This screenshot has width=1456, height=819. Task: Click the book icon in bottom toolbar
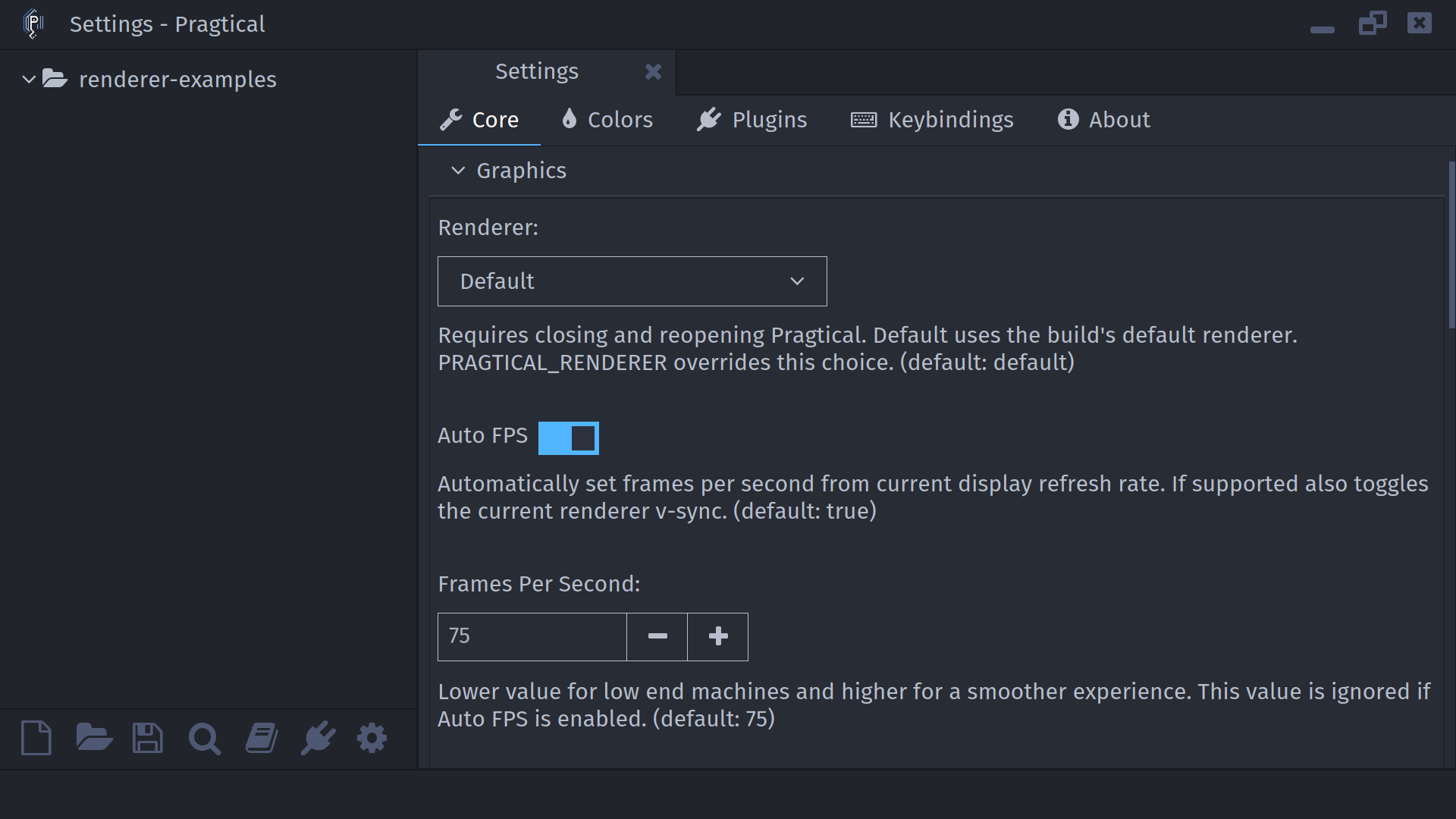tap(262, 738)
